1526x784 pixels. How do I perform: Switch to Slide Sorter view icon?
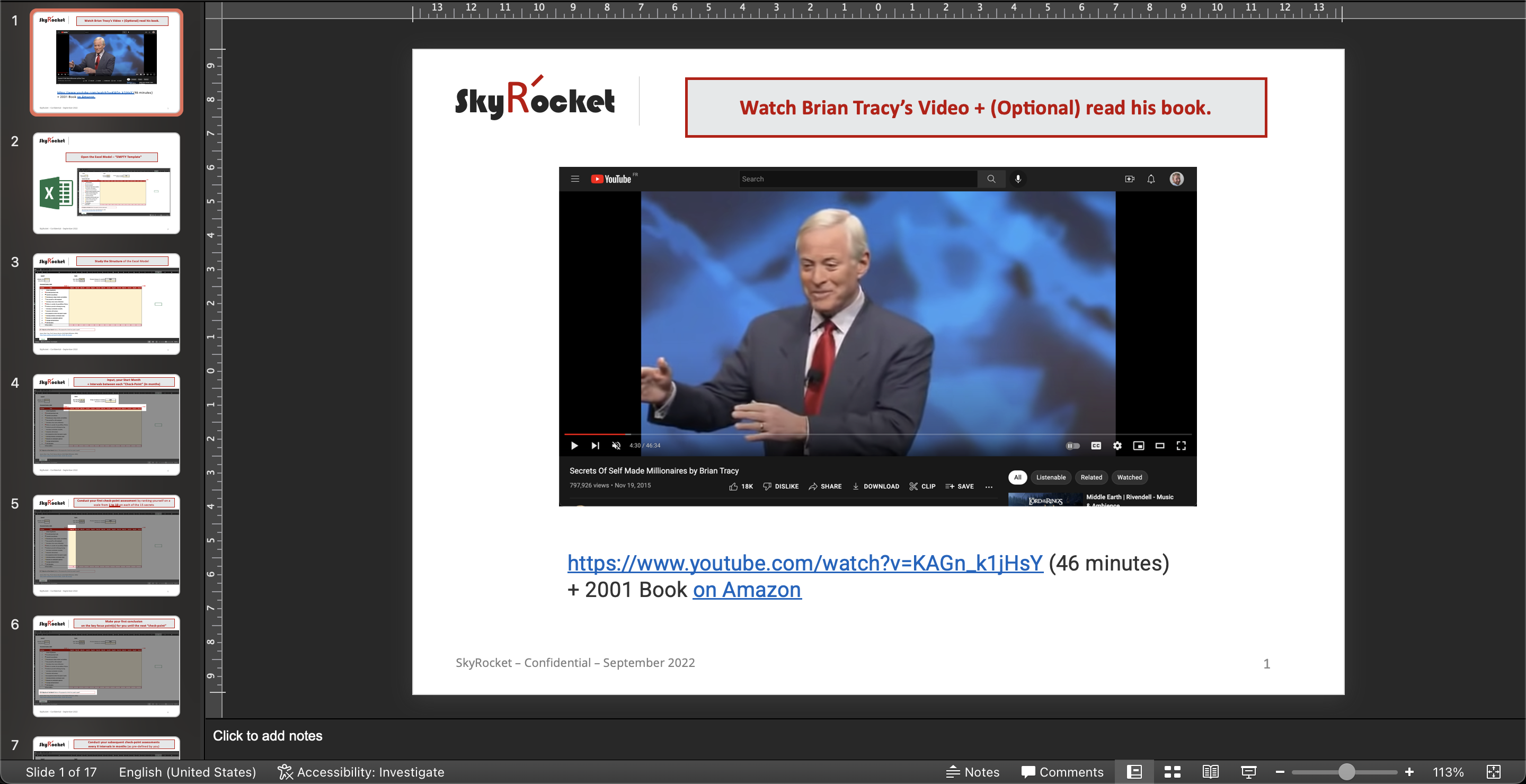(1173, 772)
